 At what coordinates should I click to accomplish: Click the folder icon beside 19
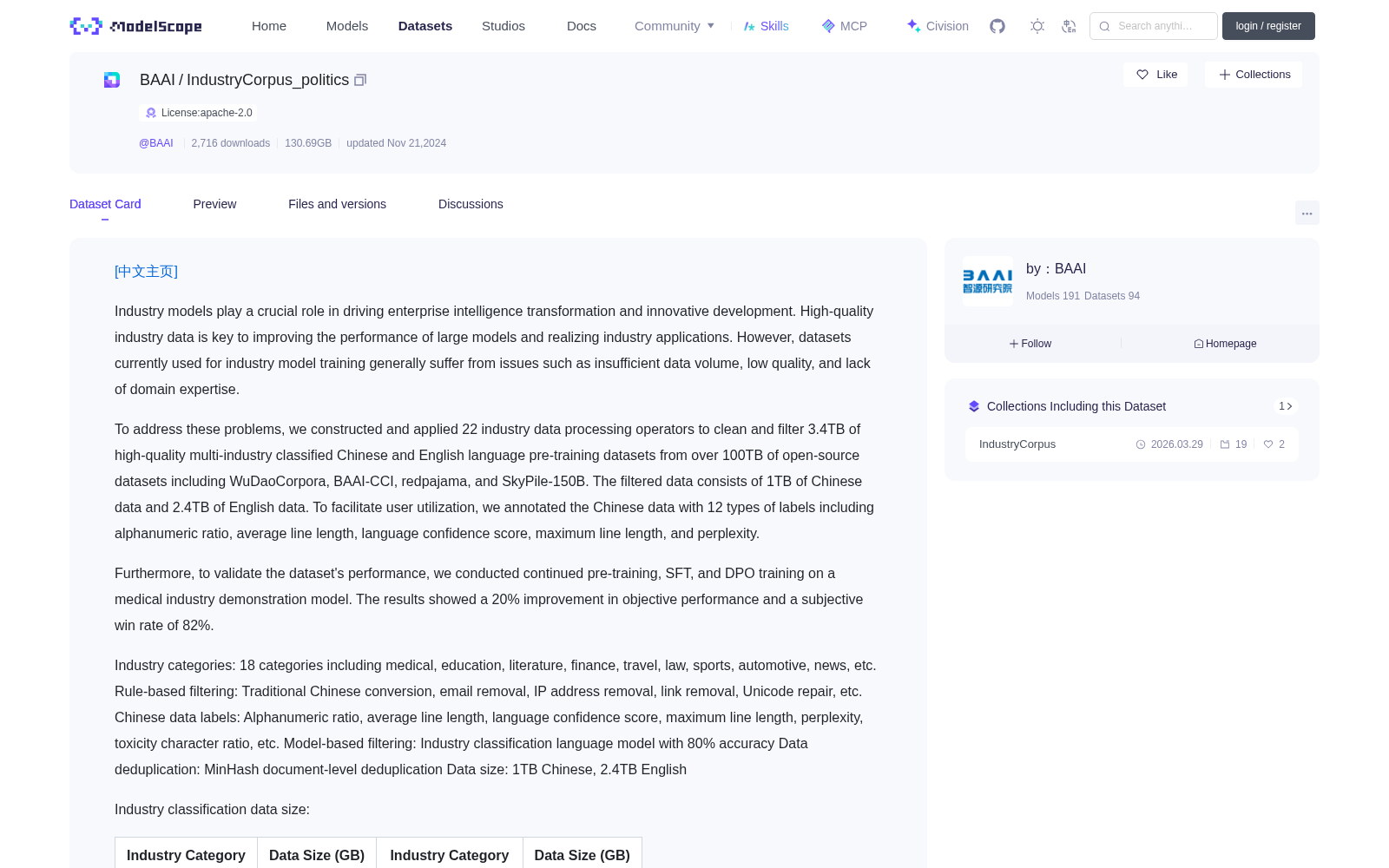pyautogui.click(x=1225, y=444)
